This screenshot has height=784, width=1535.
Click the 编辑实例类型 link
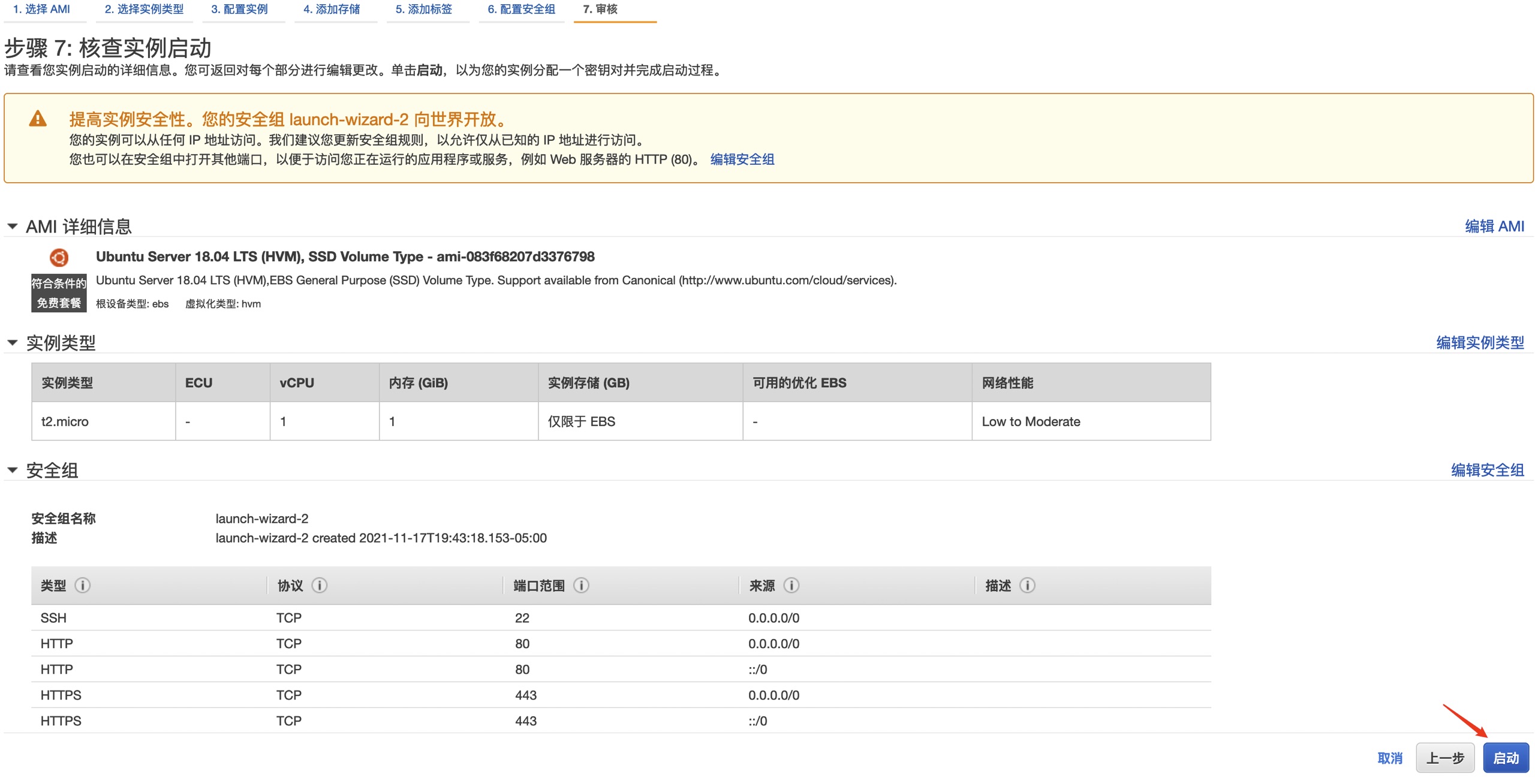(1479, 342)
